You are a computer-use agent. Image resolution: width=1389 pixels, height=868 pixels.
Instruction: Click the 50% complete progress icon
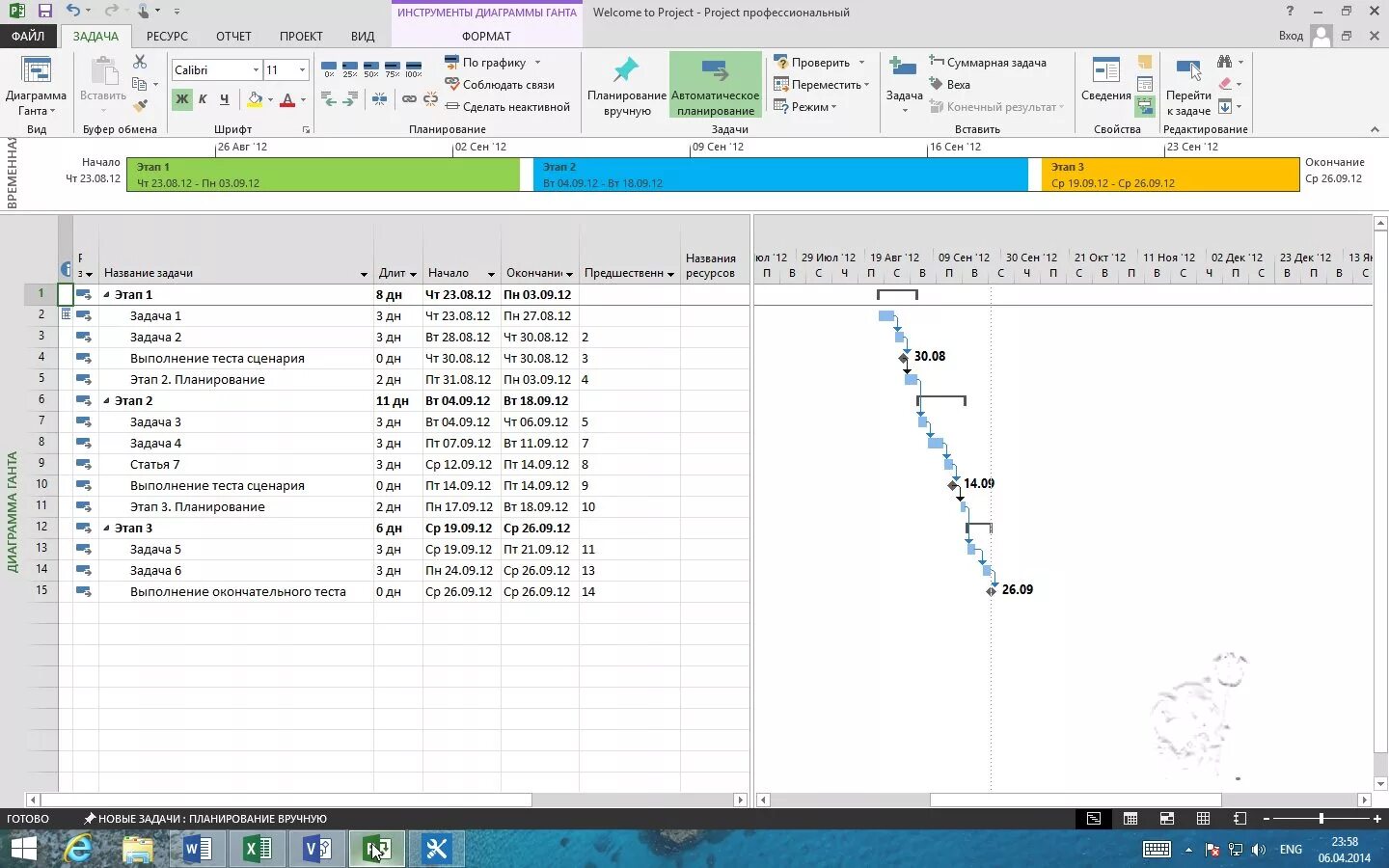pos(370,69)
